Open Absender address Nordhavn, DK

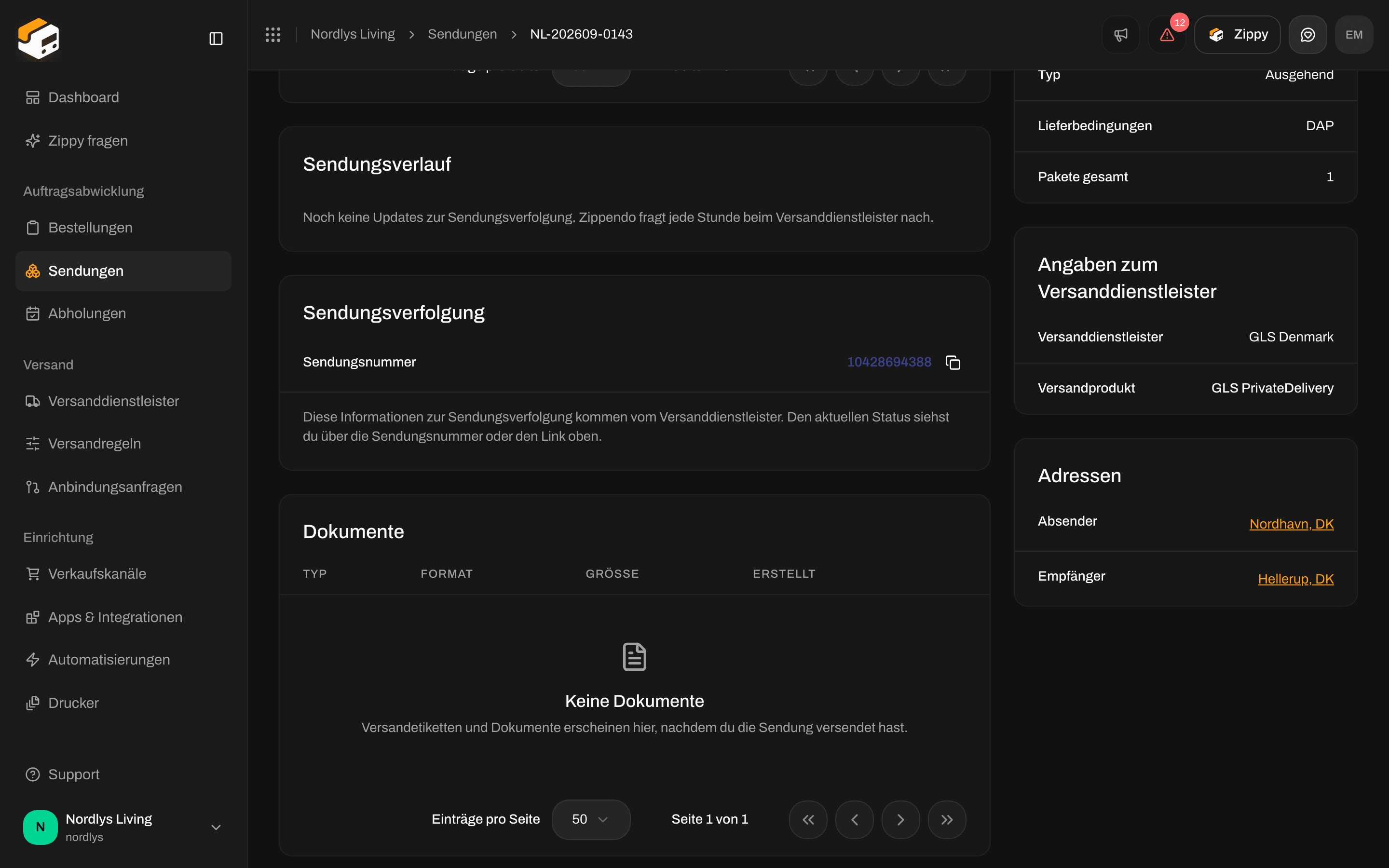(x=1292, y=524)
